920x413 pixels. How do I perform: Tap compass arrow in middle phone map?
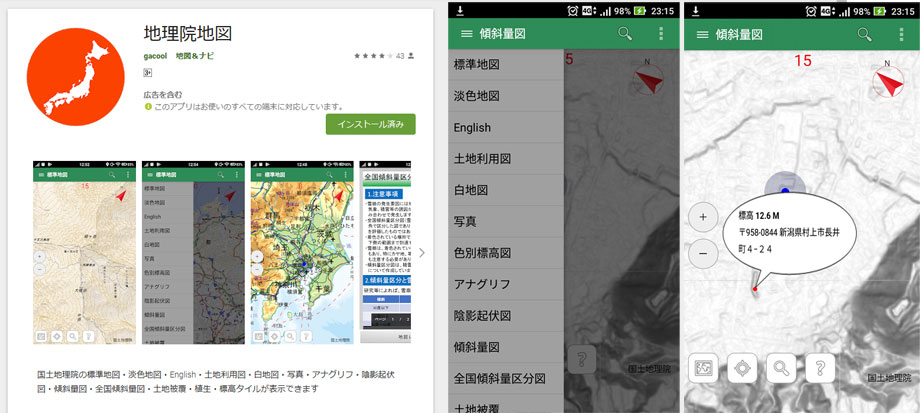(x=649, y=80)
